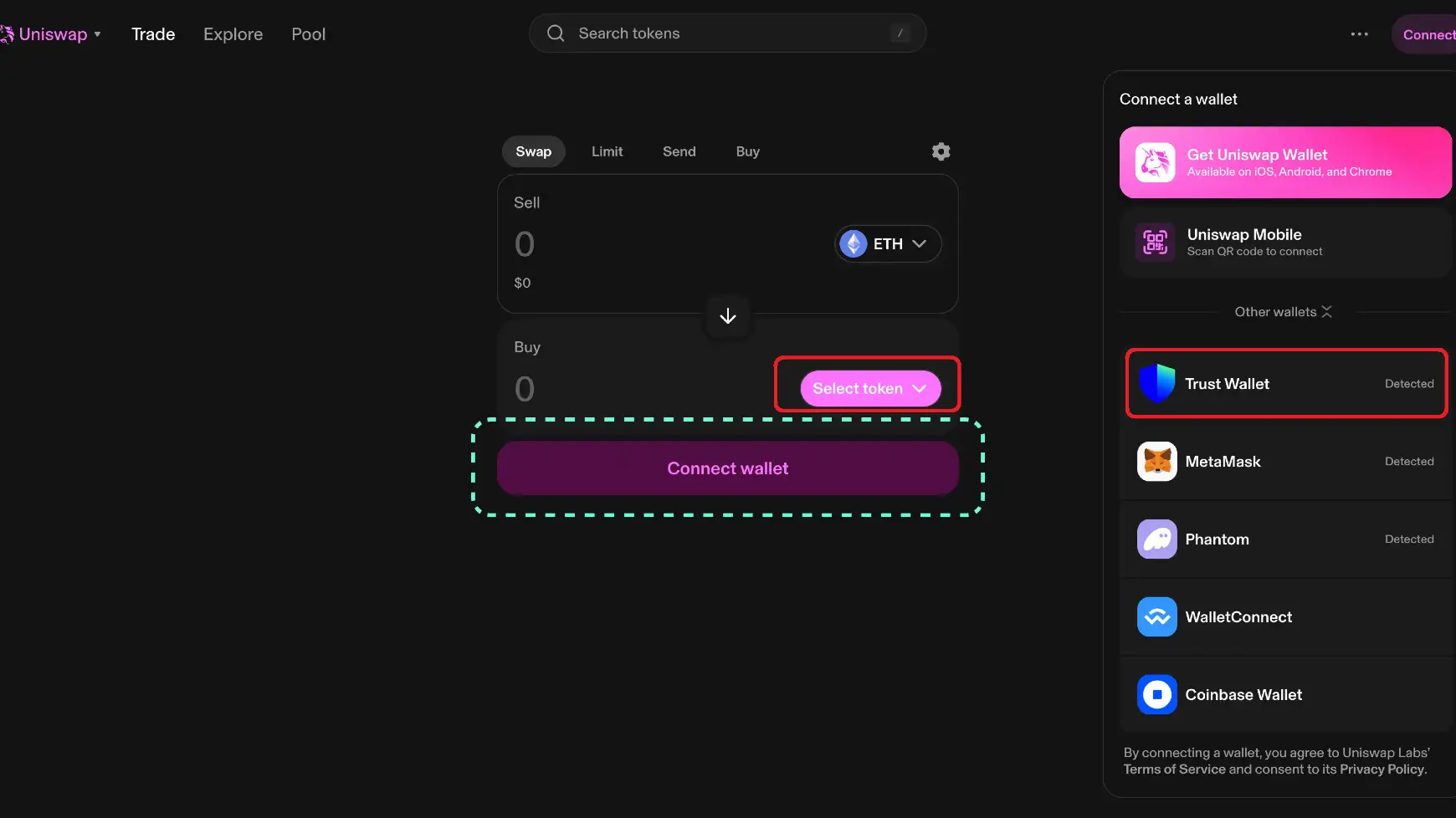
Task: Click the slash shortcut badge in search bar
Action: (900, 33)
